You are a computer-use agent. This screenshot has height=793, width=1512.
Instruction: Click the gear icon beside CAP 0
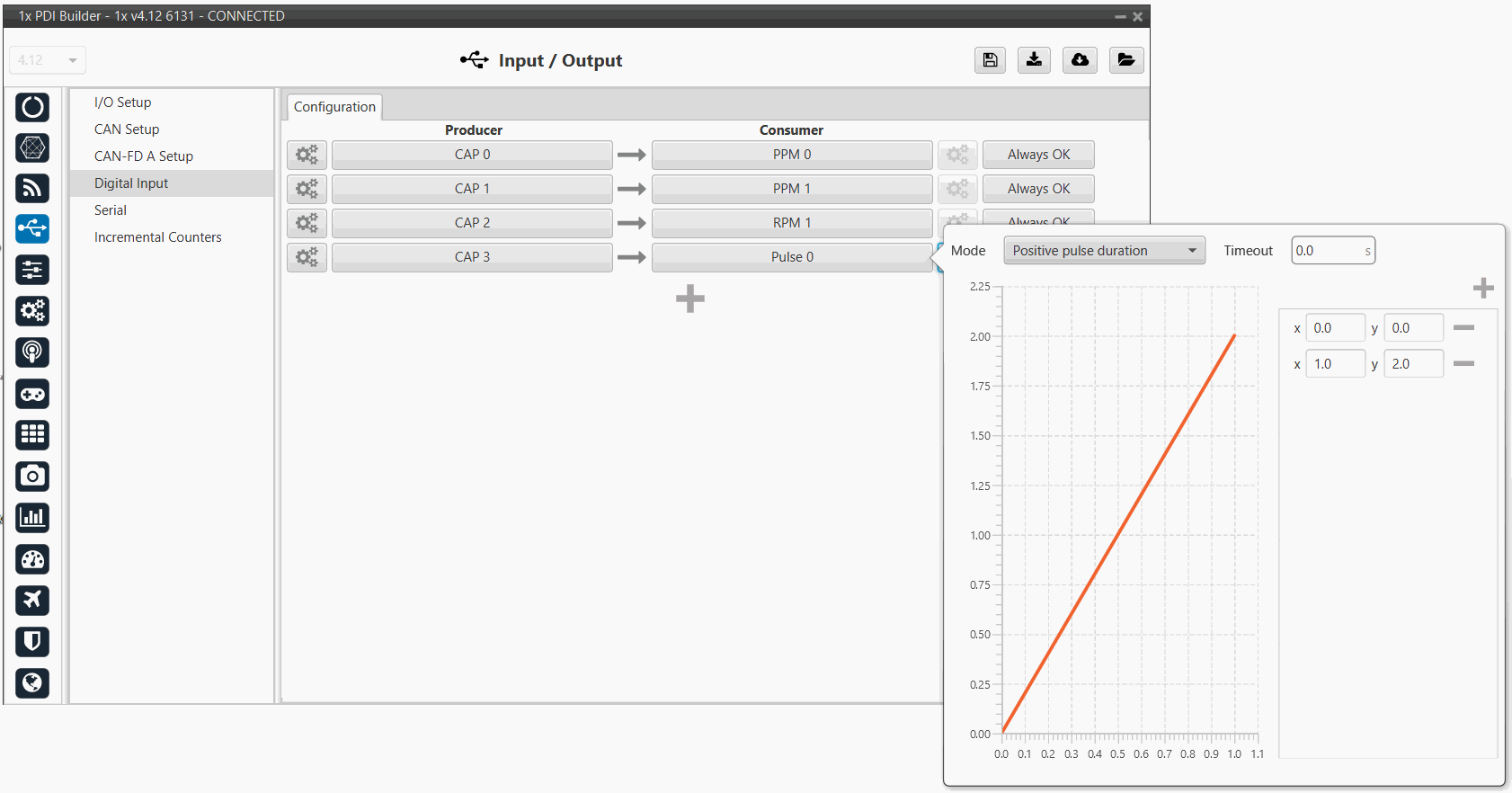(x=307, y=155)
